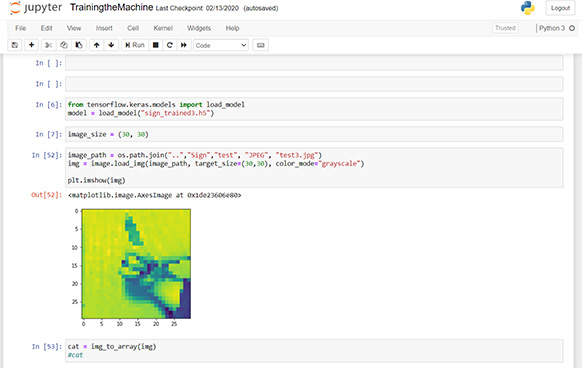Viewport: 582px width, 368px height.
Task: Click the save and checkpoint icon
Action: (15, 45)
